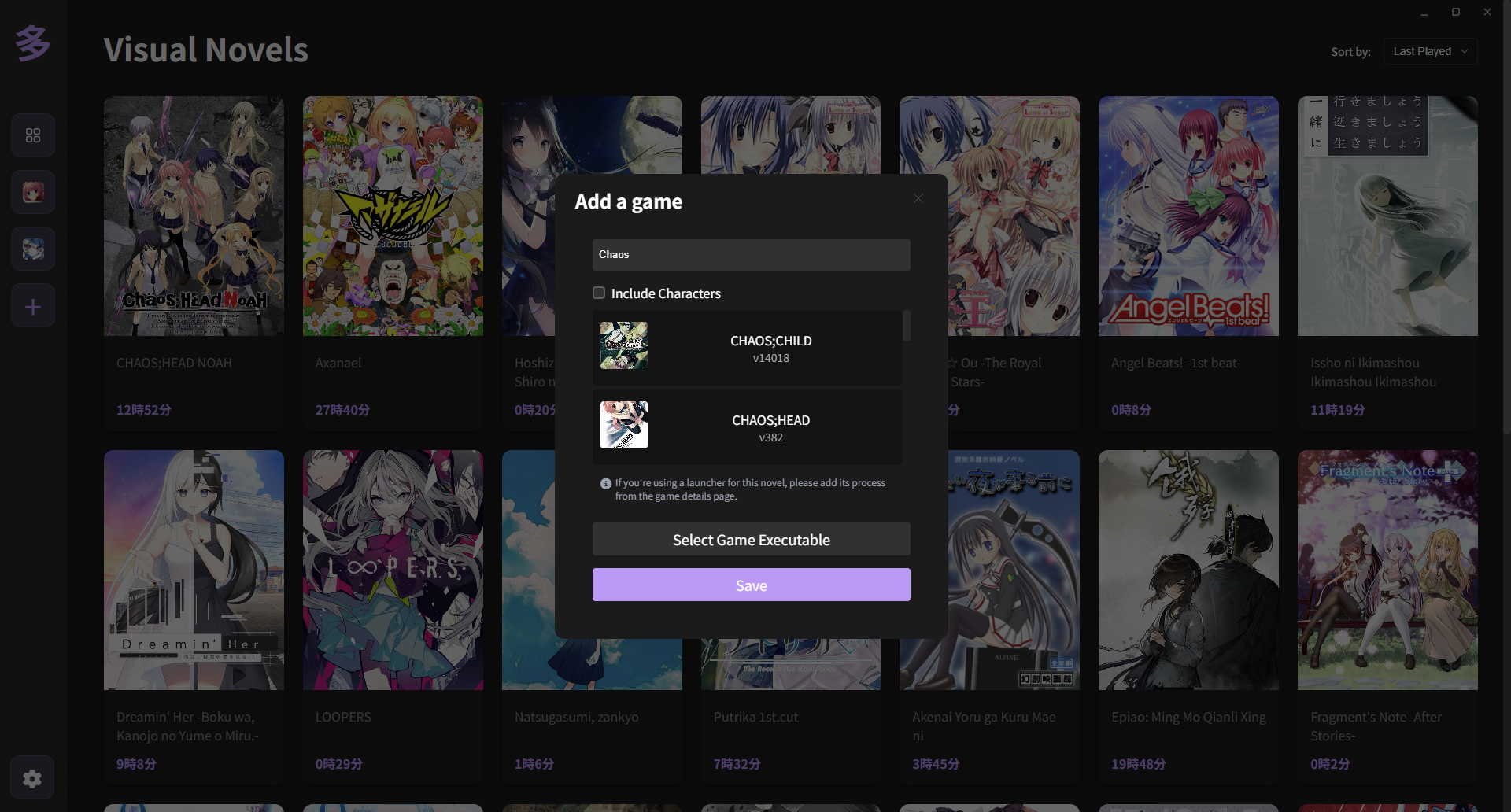Image resolution: width=1511 pixels, height=812 pixels.
Task: Open settings gear icon
Action: 32,778
